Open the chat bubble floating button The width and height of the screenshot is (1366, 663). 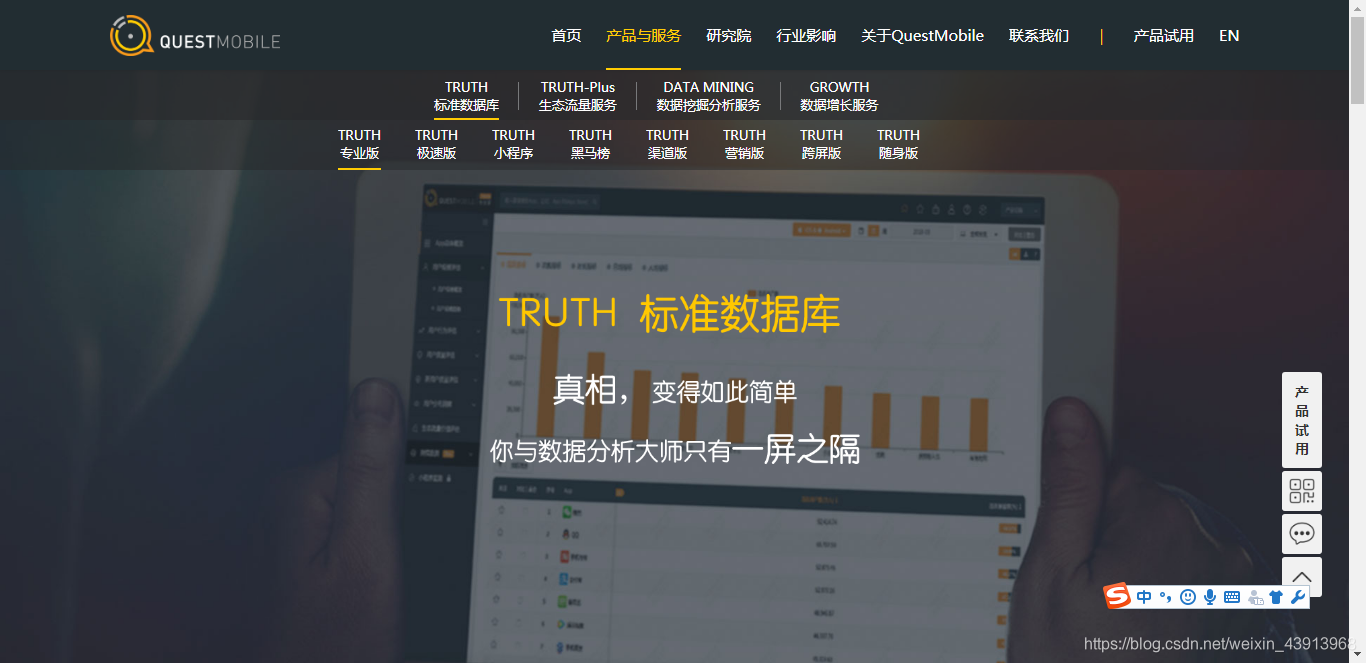1302,534
